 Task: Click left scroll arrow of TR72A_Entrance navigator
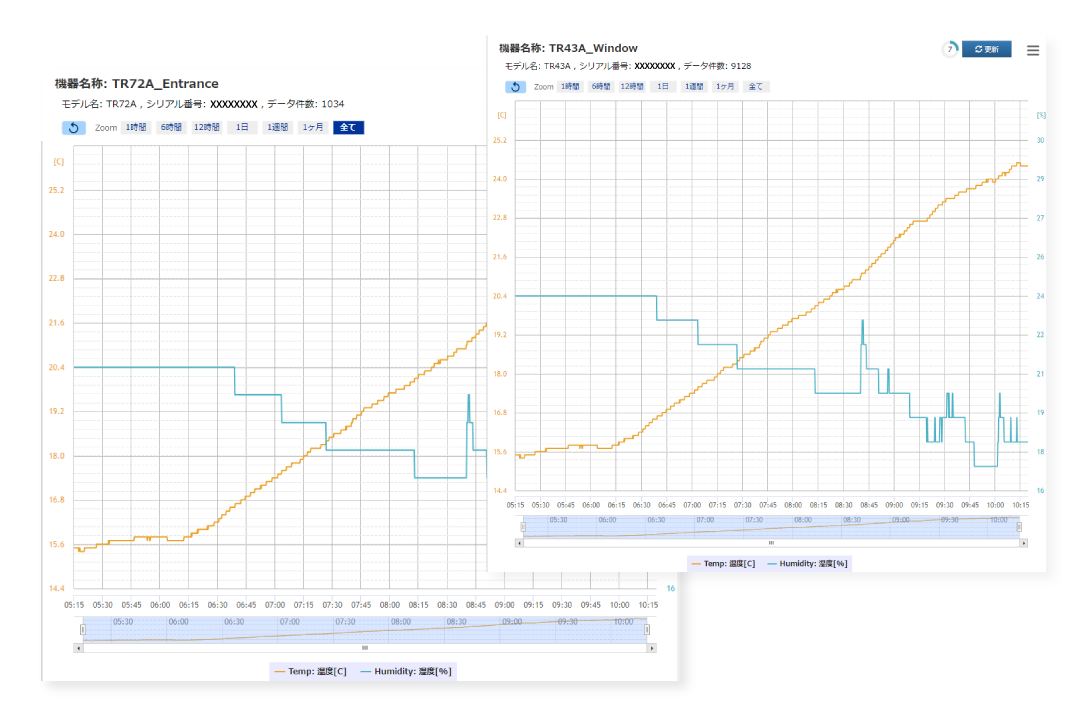pyautogui.click(x=78, y=648)
